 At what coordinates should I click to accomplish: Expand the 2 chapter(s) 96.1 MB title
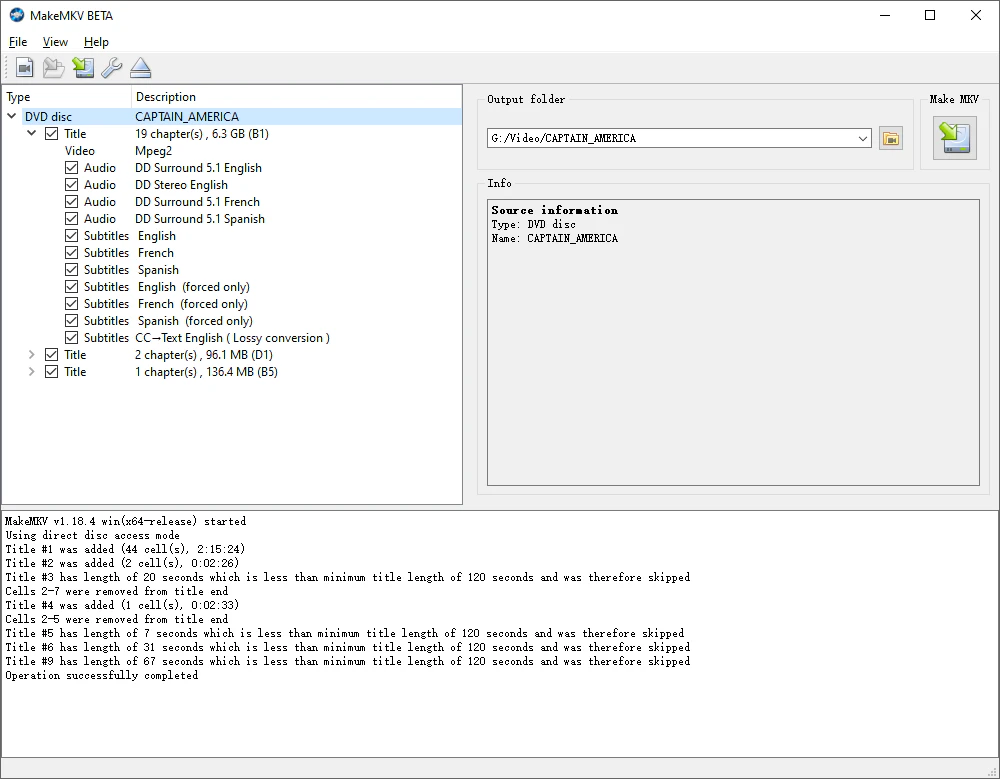pos(31,355)
